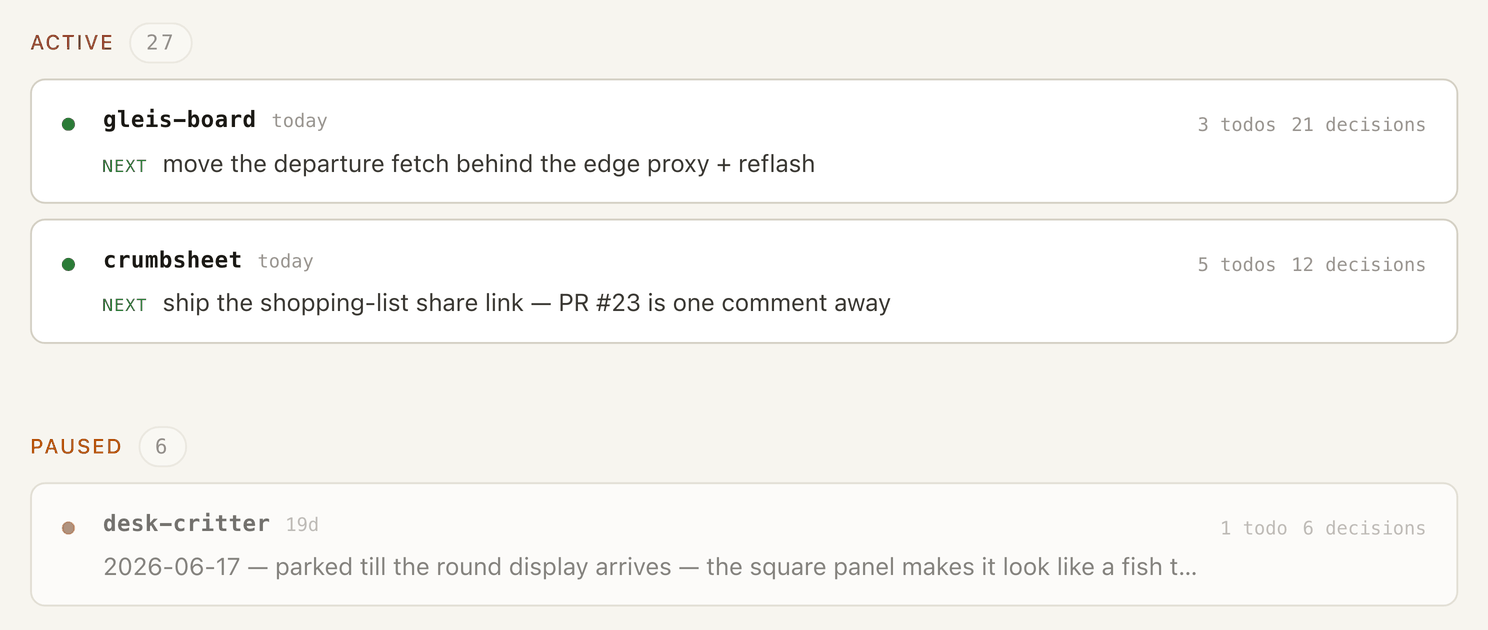
Task: Click the green status dot beside gleis-board
Action: click(x=68, y=124)
